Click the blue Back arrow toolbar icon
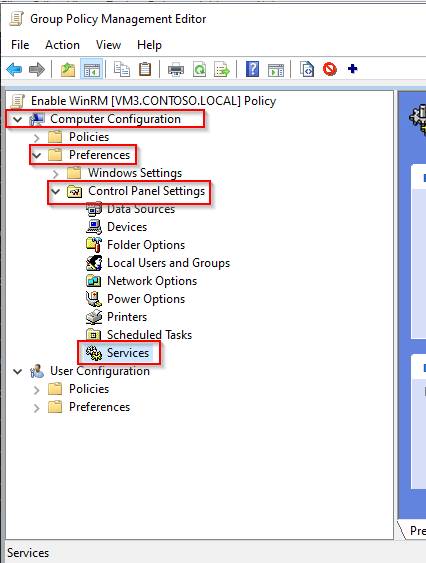Viewport: 426px width, 563px height. pos(14,69)
